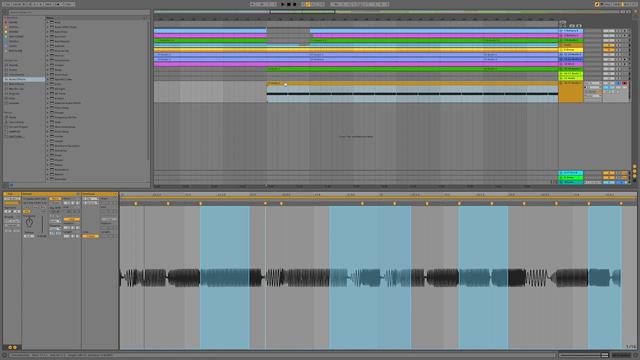Screen dimensions: 640x360
Task: Open Packs under Places in browser
Action: coord(12,117)
